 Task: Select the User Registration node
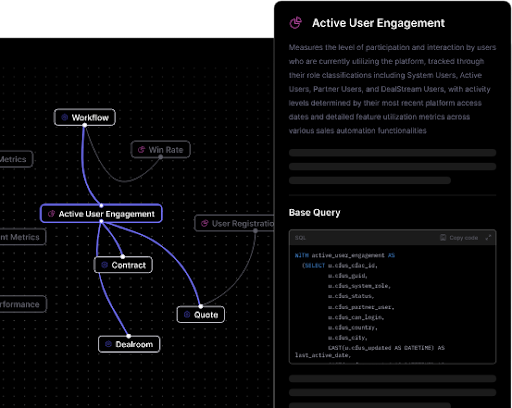tap(234, 223)
